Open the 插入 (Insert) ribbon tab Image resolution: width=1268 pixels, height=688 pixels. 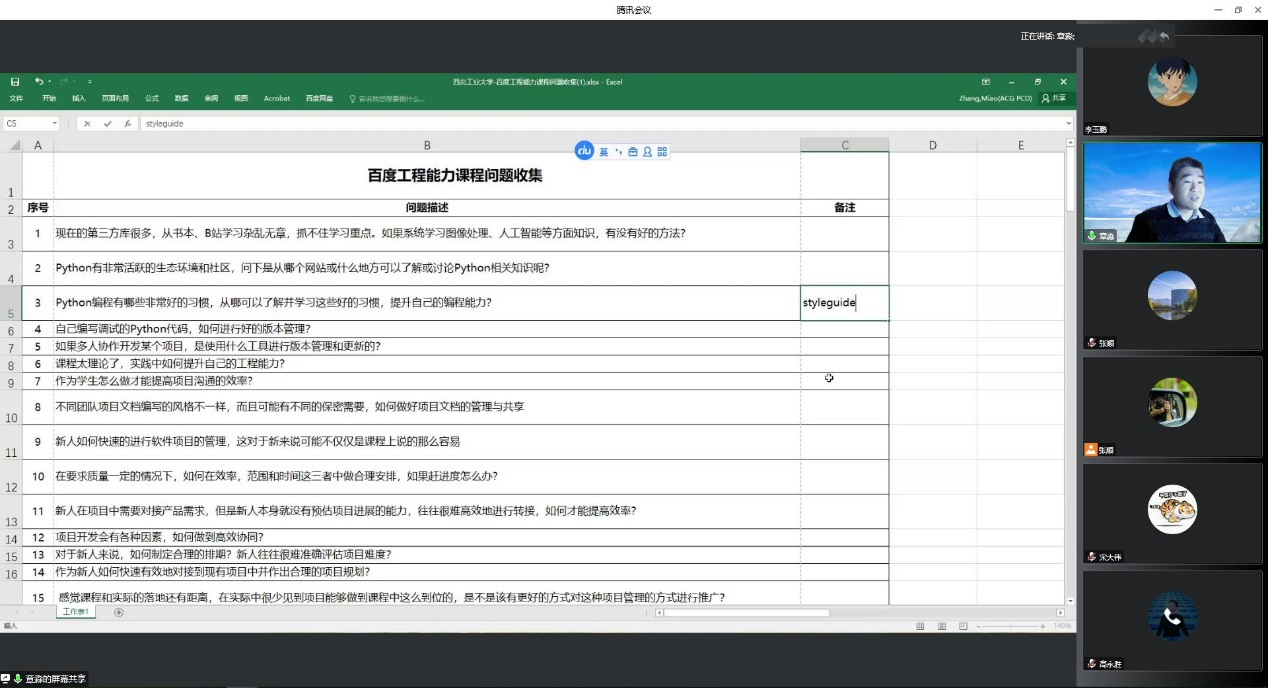click(x=78, y=99)
